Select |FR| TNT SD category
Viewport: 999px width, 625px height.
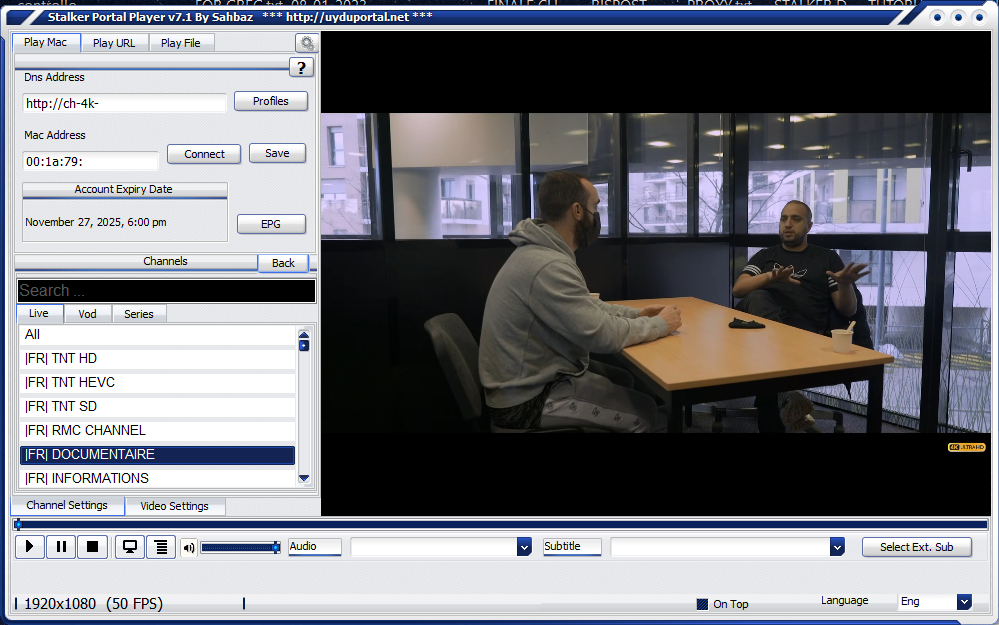click(157, 406)
